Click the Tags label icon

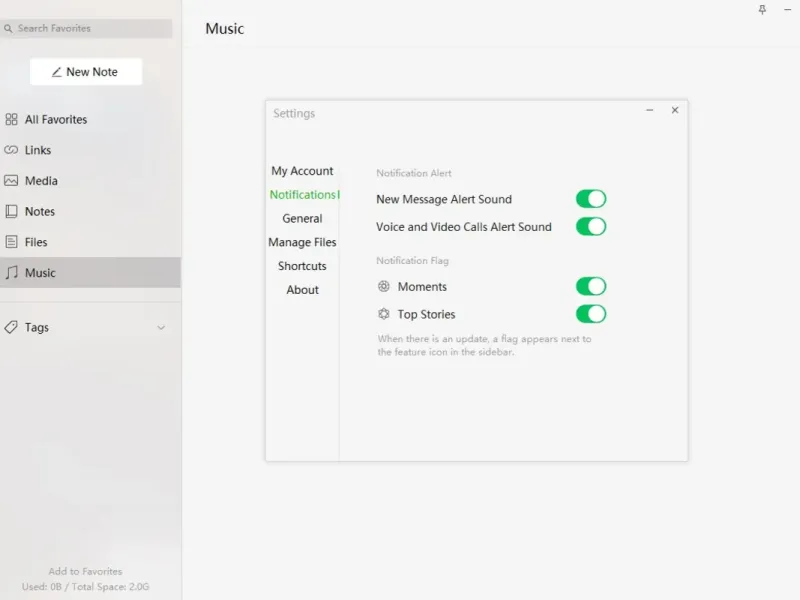(x=11, y=328)
